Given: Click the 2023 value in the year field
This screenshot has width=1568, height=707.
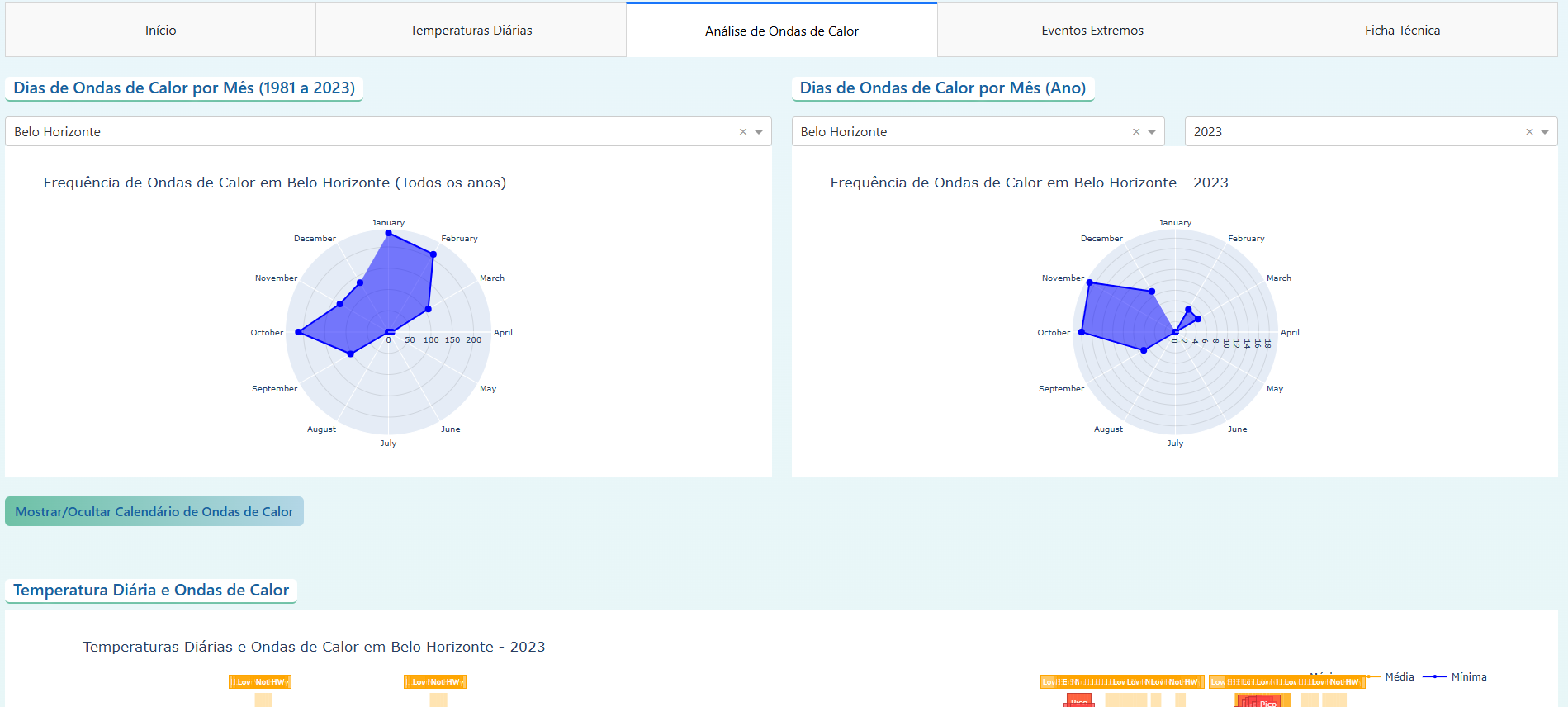Looking at the screenshot, I should tap(1207, 132).
